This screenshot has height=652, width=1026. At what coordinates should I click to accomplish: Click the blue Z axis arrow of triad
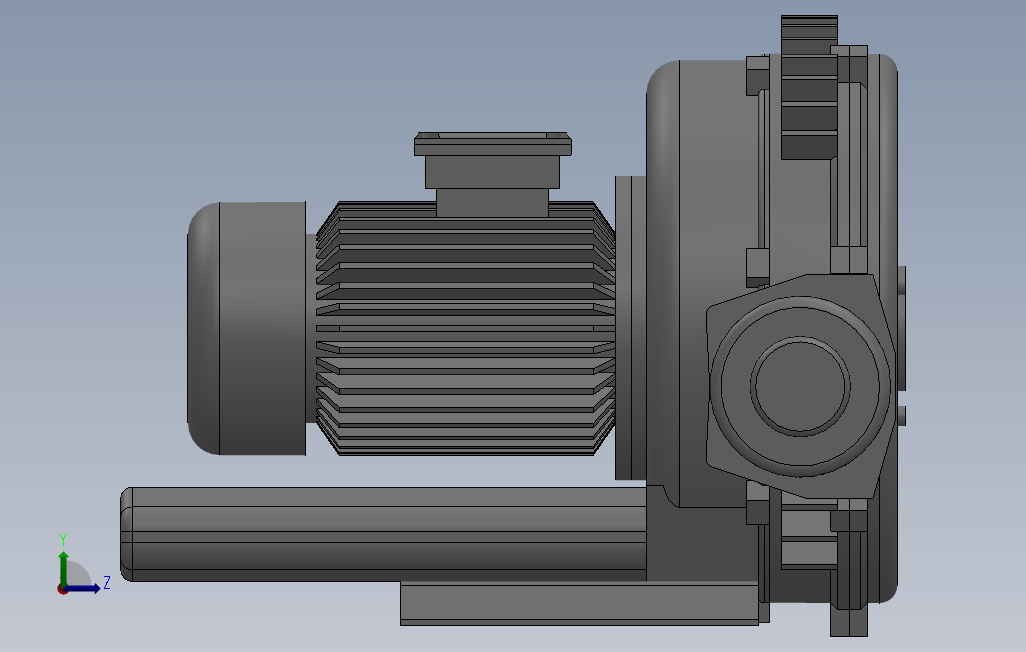point(83,589)
